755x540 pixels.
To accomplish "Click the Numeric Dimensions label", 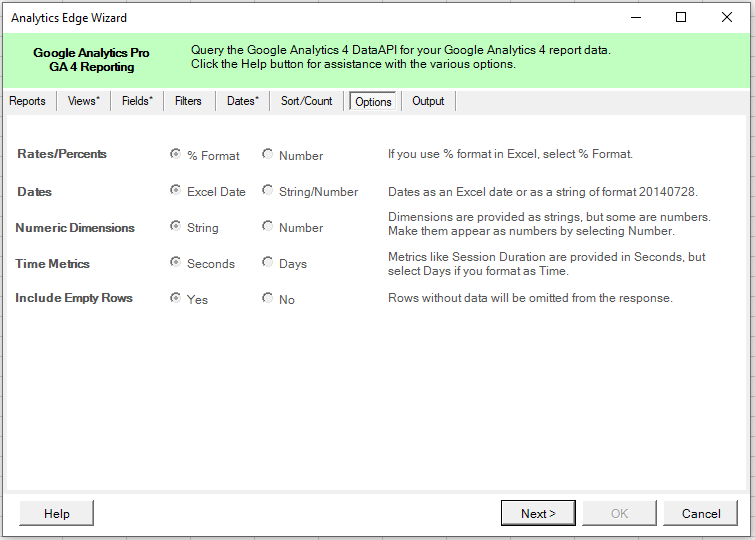I will click(x=75, y=227).
